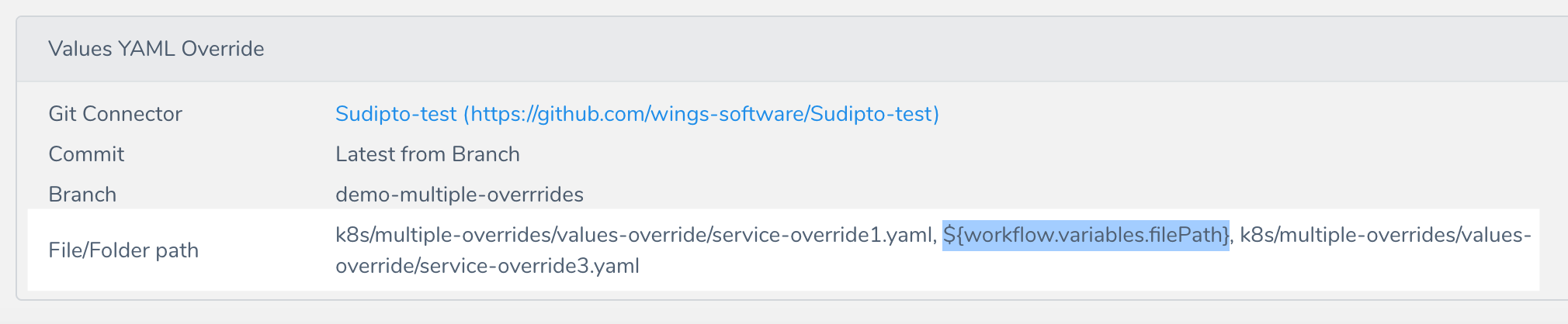Click the word Override in the section title
This screenshot has height=324, width=1568.
[223, 49]
